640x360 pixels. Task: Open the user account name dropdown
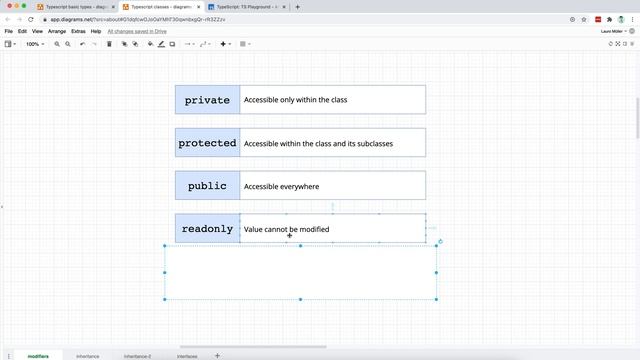coord(613,31)
